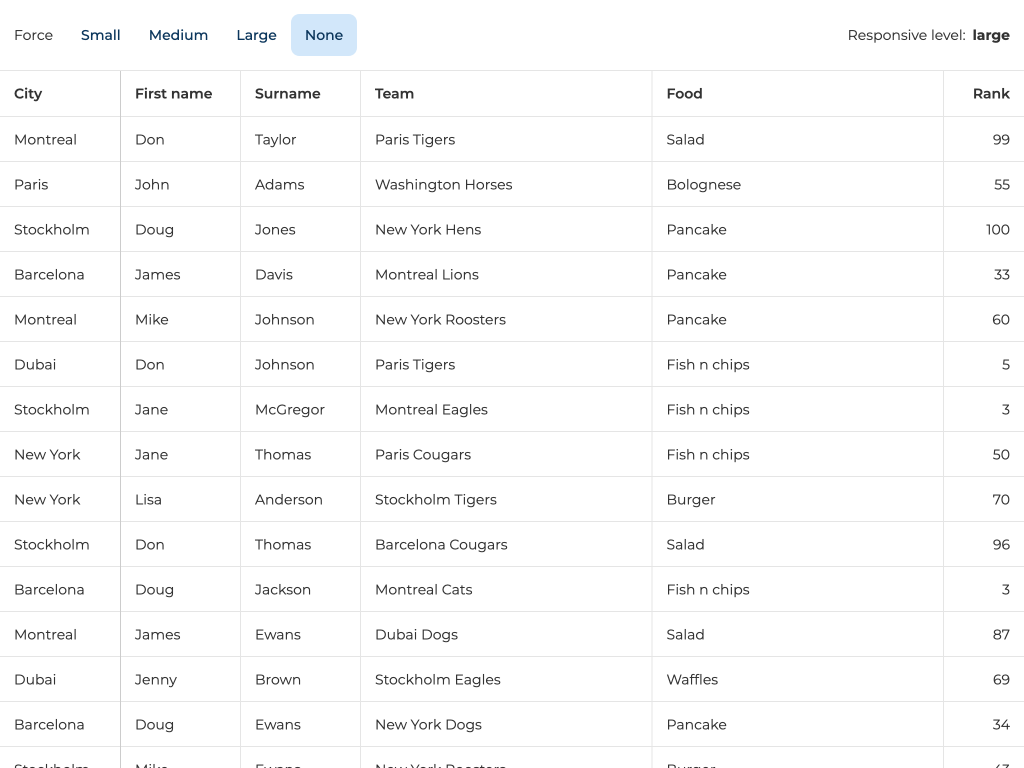Click the Rank column header

(x=990, y=94)
